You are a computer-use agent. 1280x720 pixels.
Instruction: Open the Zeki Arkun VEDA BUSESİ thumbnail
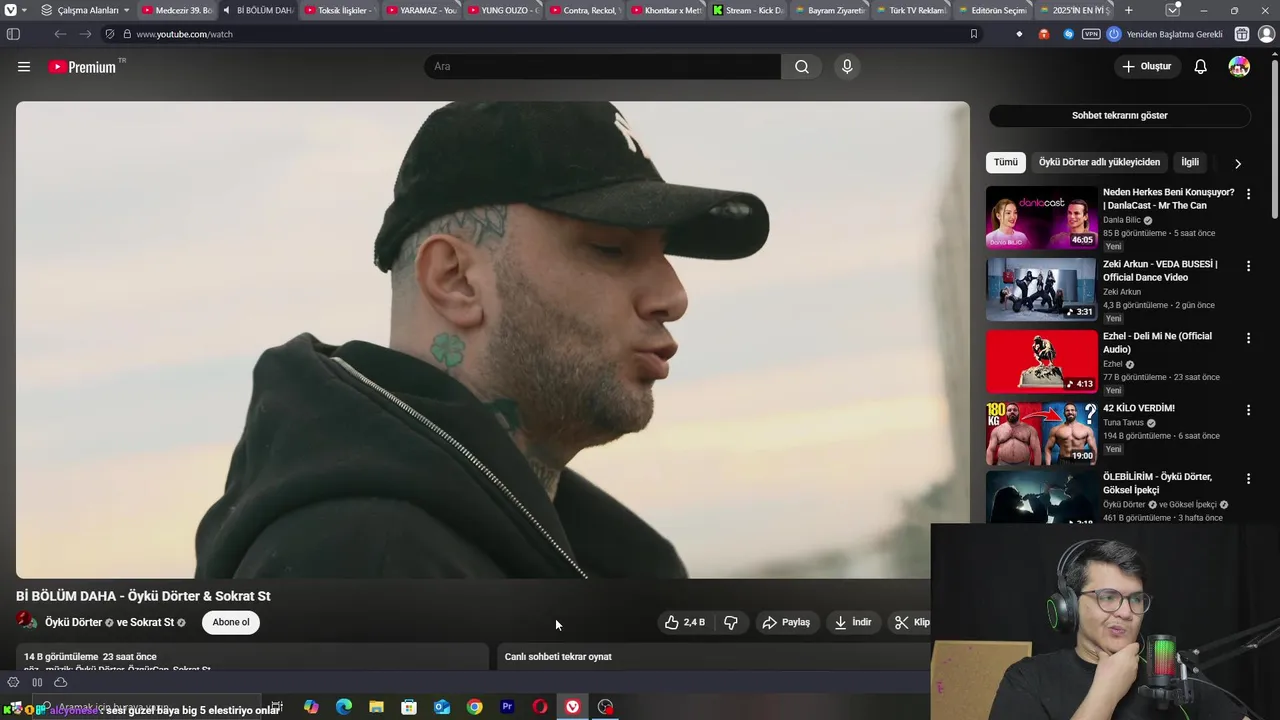pos(1041,289)
